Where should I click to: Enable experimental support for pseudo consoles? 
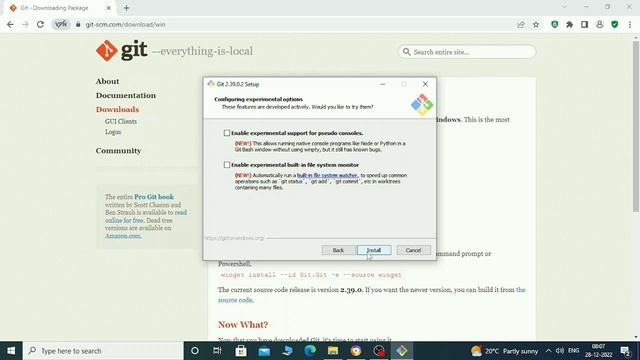[x=227, y=133]
